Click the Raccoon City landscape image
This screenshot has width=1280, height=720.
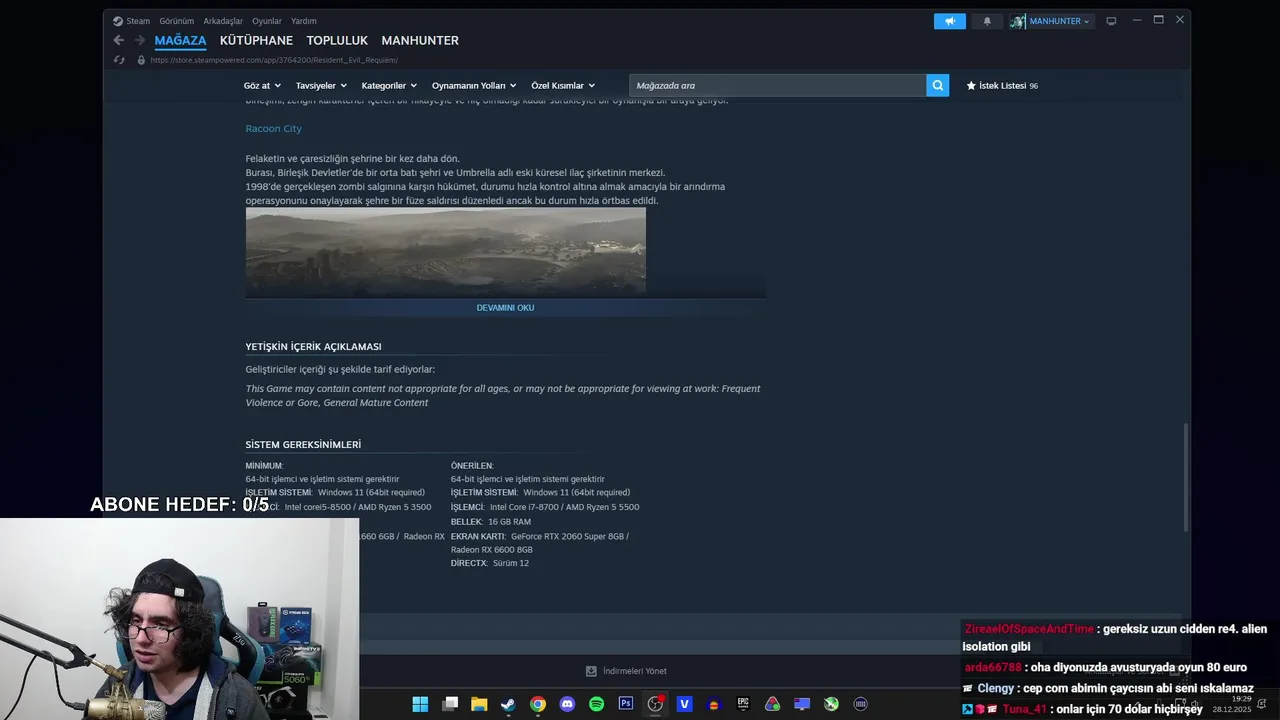tap(446, 251)
